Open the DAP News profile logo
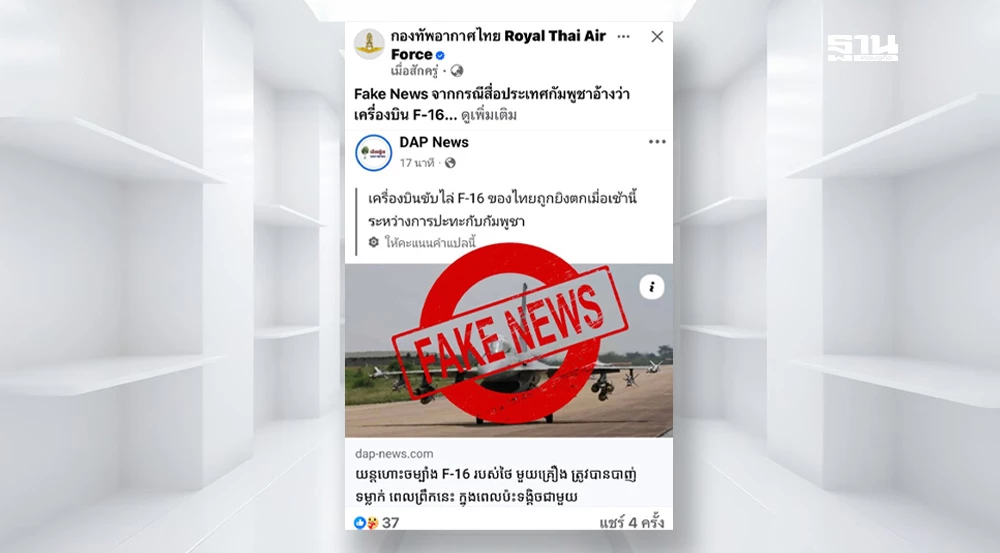The image size is (1000, 553). tap(374, 153)
